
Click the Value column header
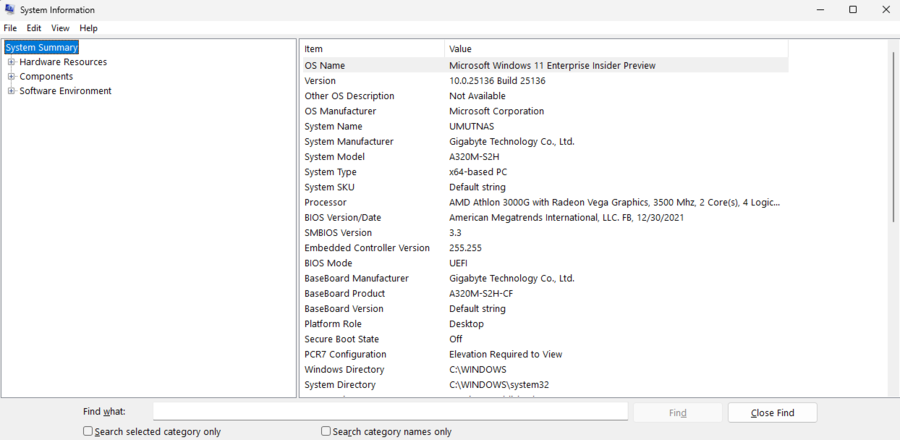(615, 49)
